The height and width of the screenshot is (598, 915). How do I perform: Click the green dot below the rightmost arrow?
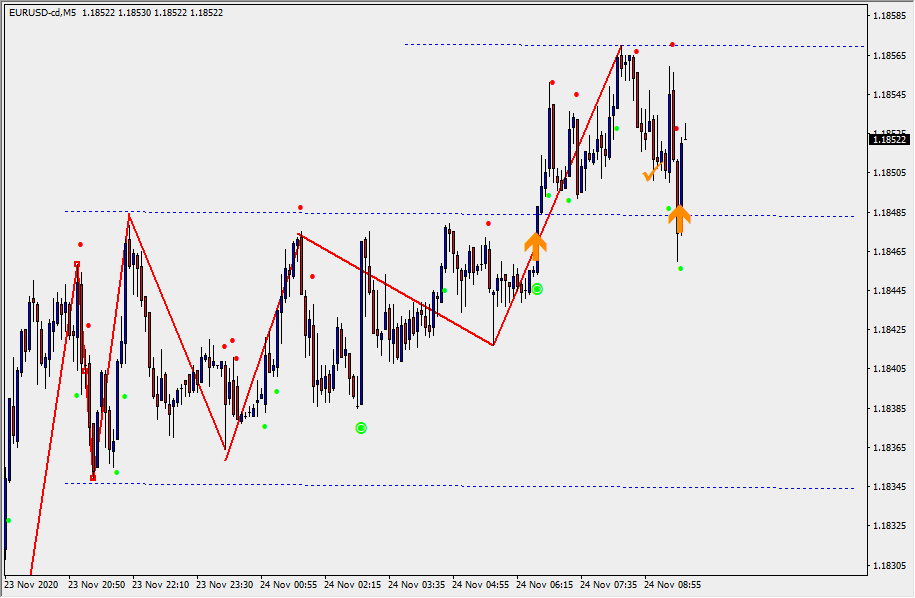(680, 268)
